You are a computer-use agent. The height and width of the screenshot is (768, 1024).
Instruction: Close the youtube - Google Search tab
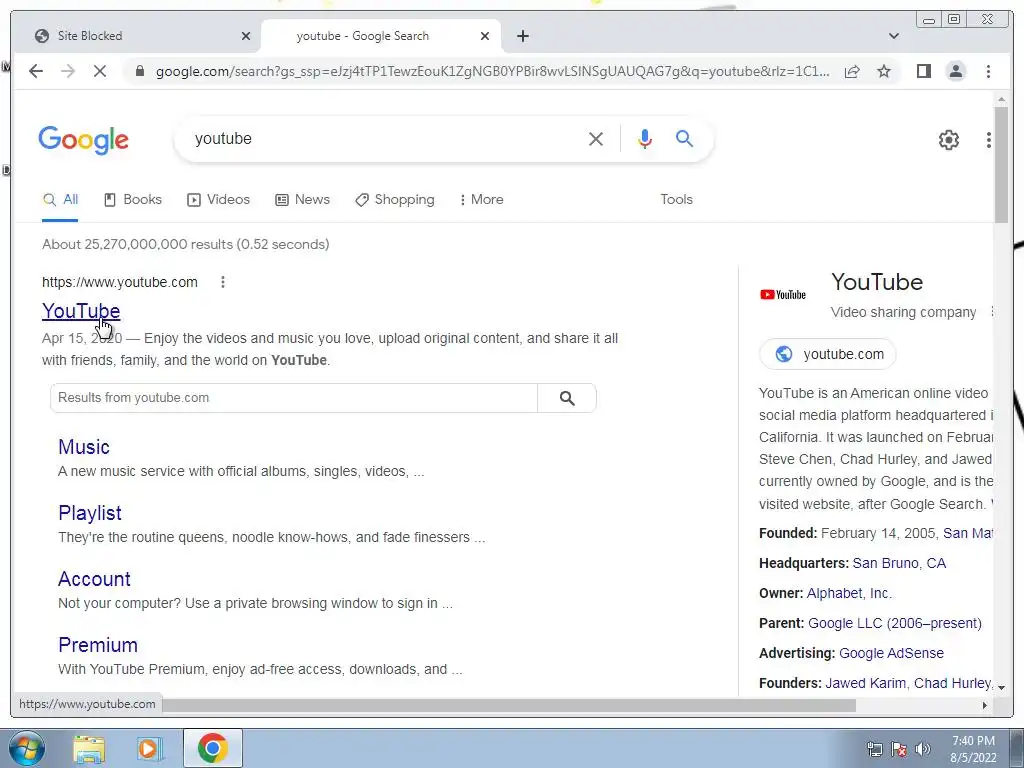pyautogui.click(x=485, y=36)
